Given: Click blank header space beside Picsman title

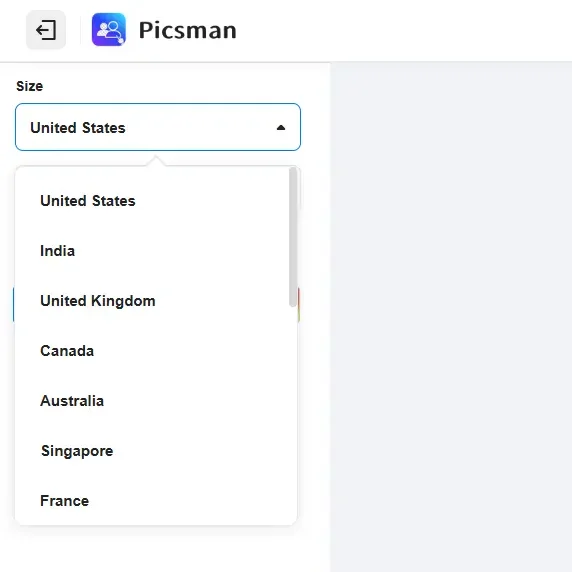Looking at the screenshot, I should (401, 30).
